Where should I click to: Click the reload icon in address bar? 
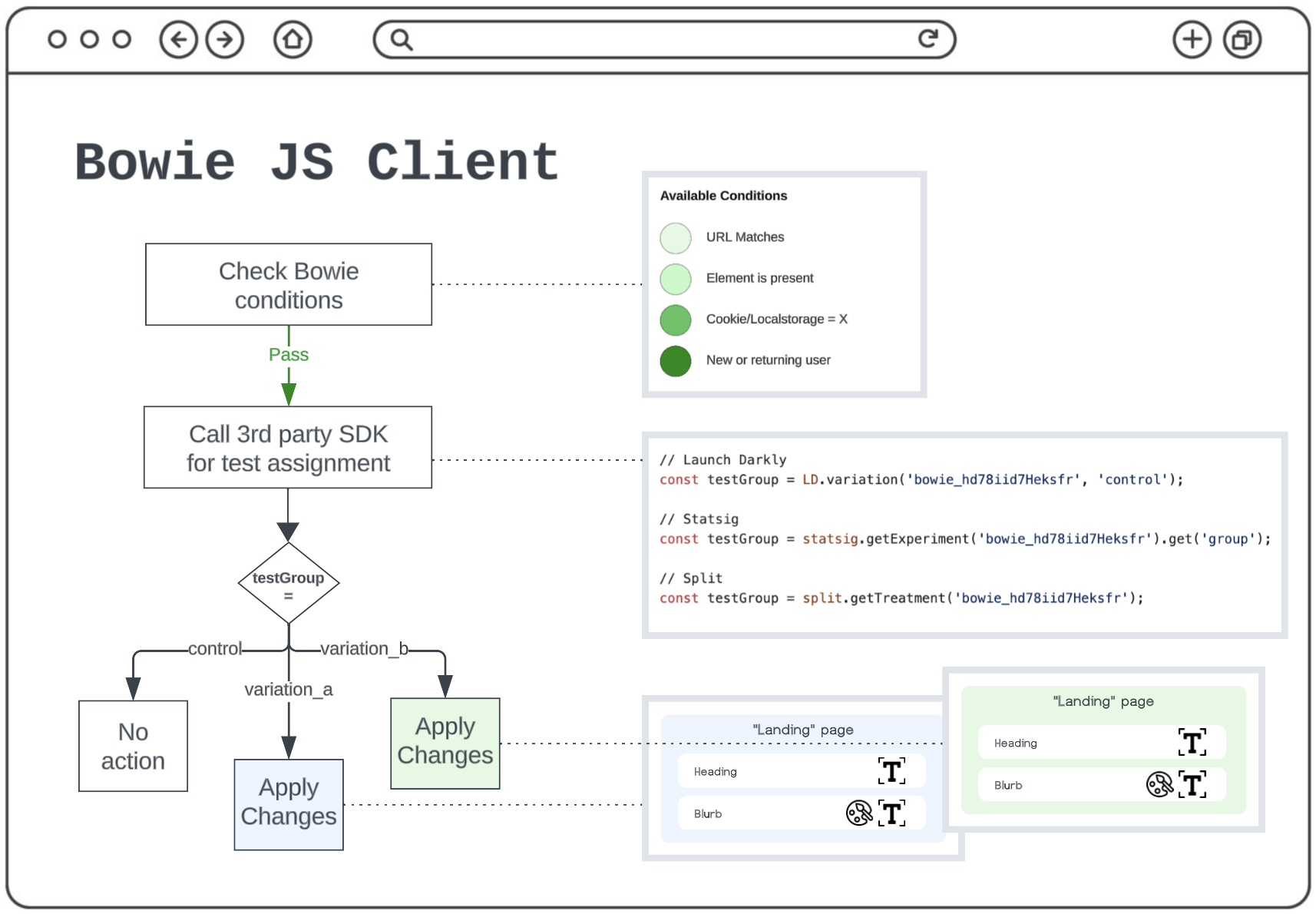(928, 39)
